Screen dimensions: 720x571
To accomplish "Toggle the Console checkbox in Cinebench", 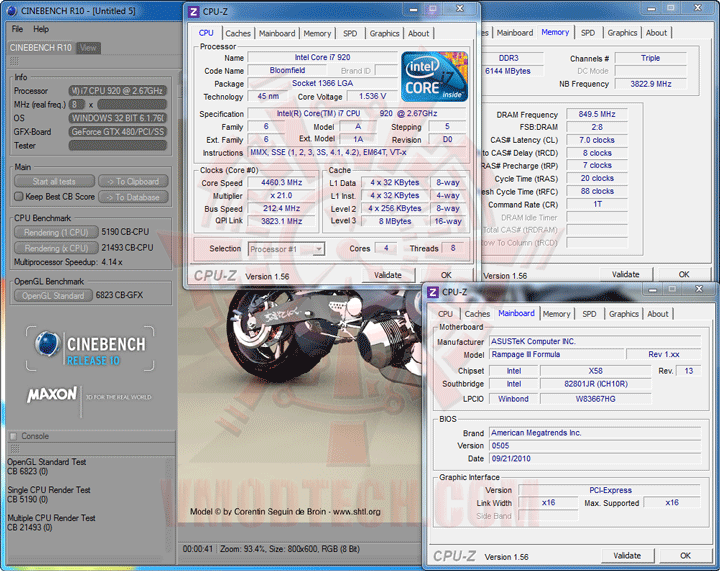I will 13,436.
